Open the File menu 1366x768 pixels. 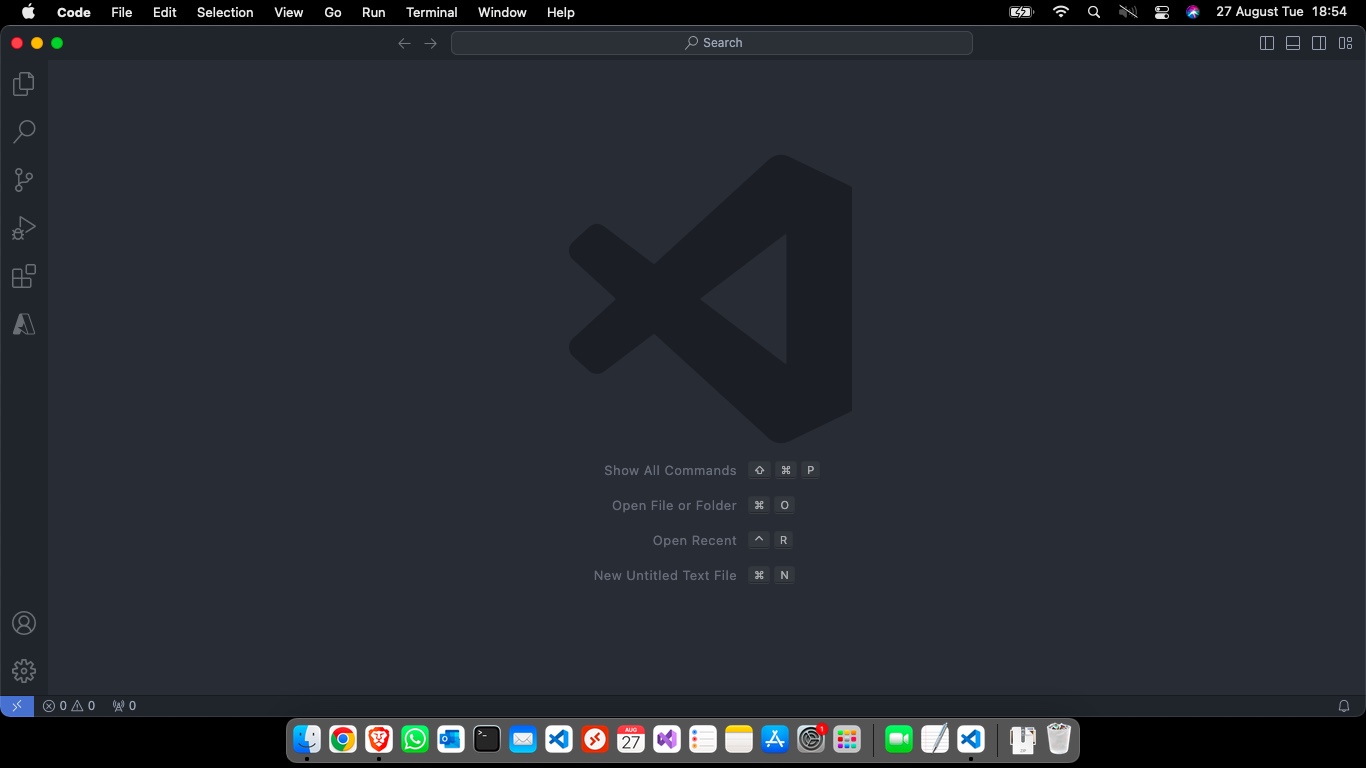click(x=121, y=12)
